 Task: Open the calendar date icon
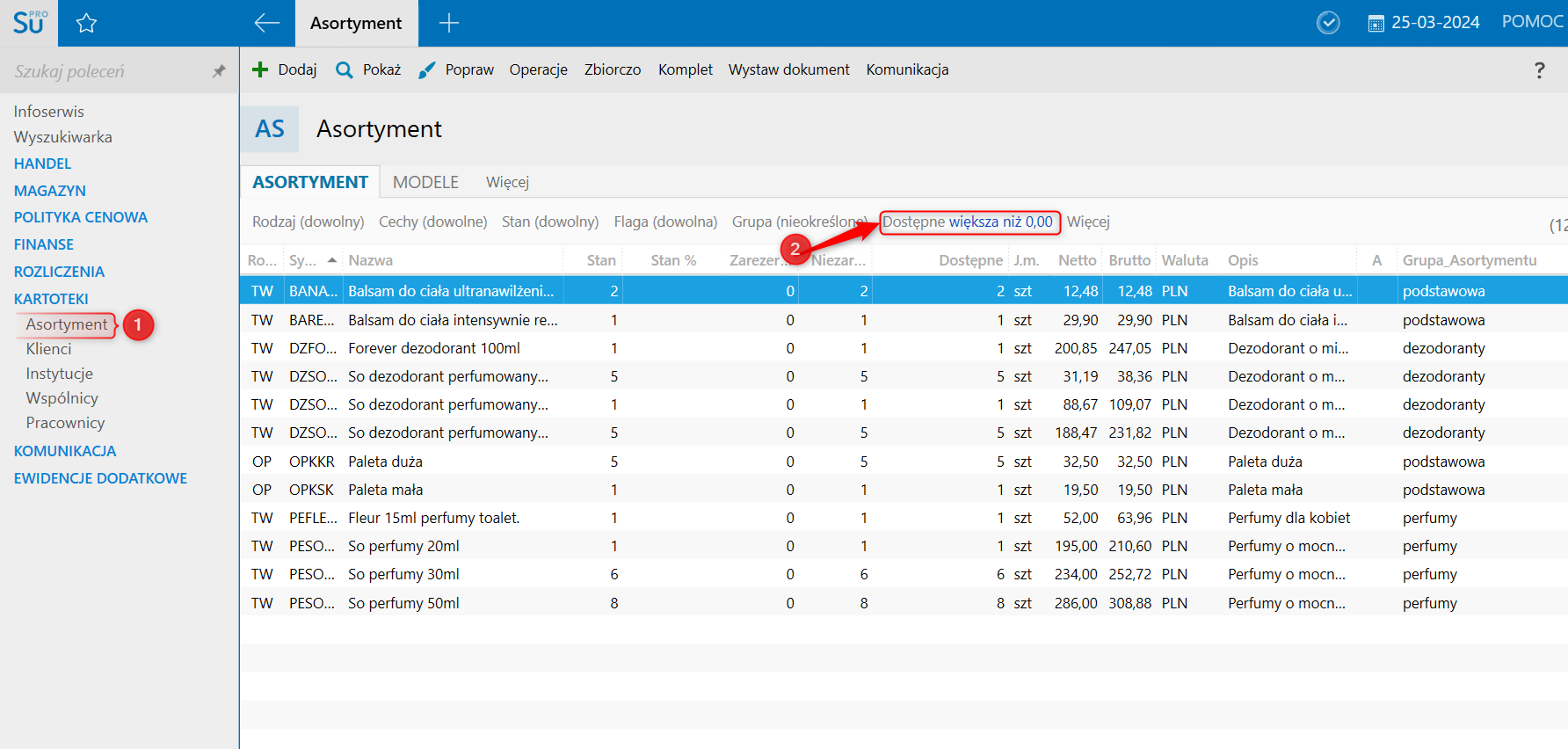click(x=1376, y=24)
